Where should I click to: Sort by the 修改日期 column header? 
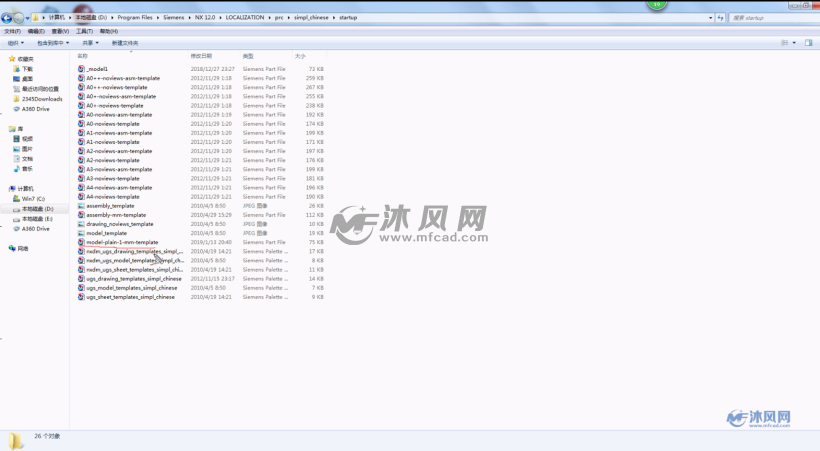coord(213,56)
